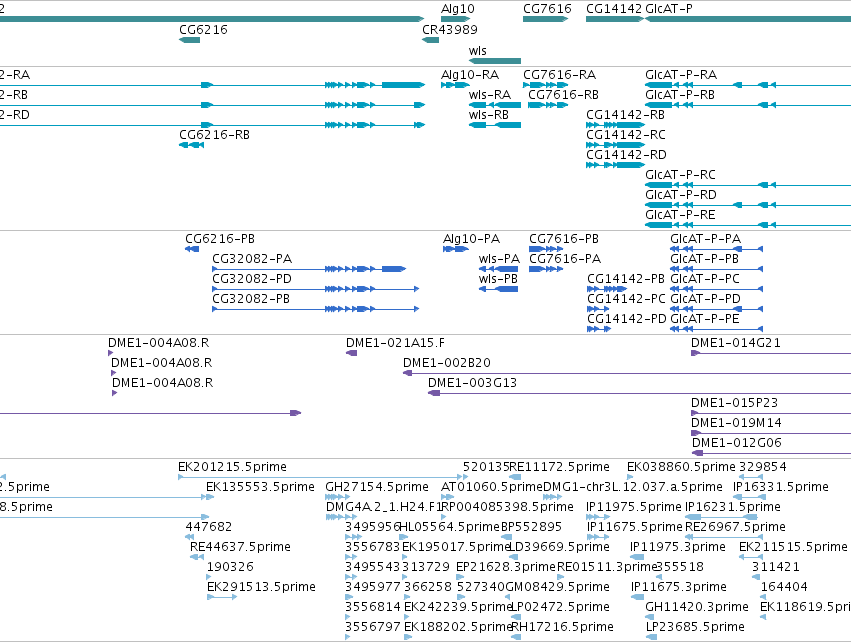Click feature 190326
The image size is (851, 642).
230,567
